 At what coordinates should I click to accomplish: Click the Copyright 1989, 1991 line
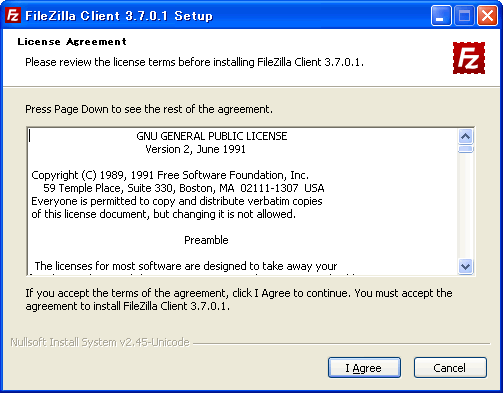[170, 175]
